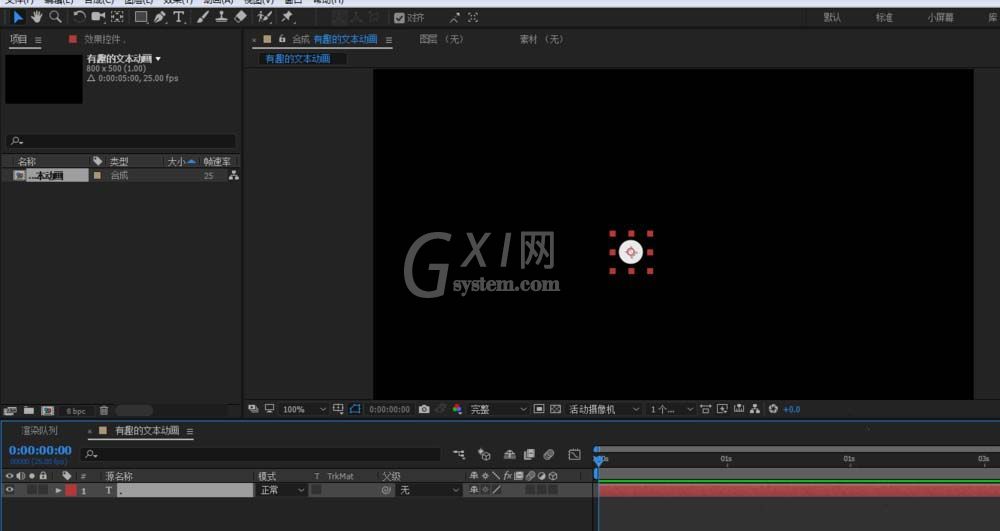Select the Unified Camera tool
The width and height of the screenshot is (1000, 531).
pyautogui.click(x=98, y=17)
